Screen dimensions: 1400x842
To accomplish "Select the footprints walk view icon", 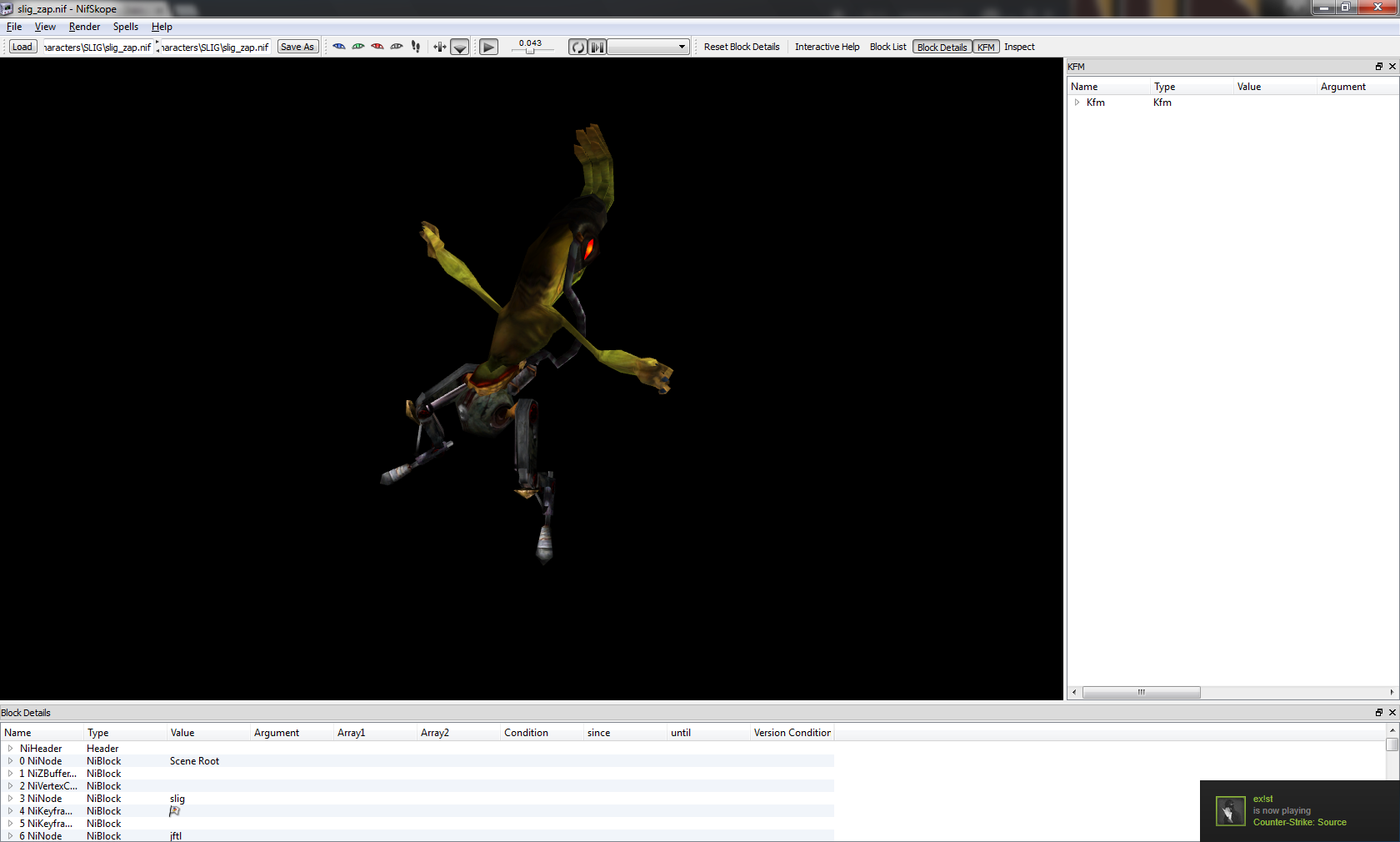I will click(x=416, y=47).
